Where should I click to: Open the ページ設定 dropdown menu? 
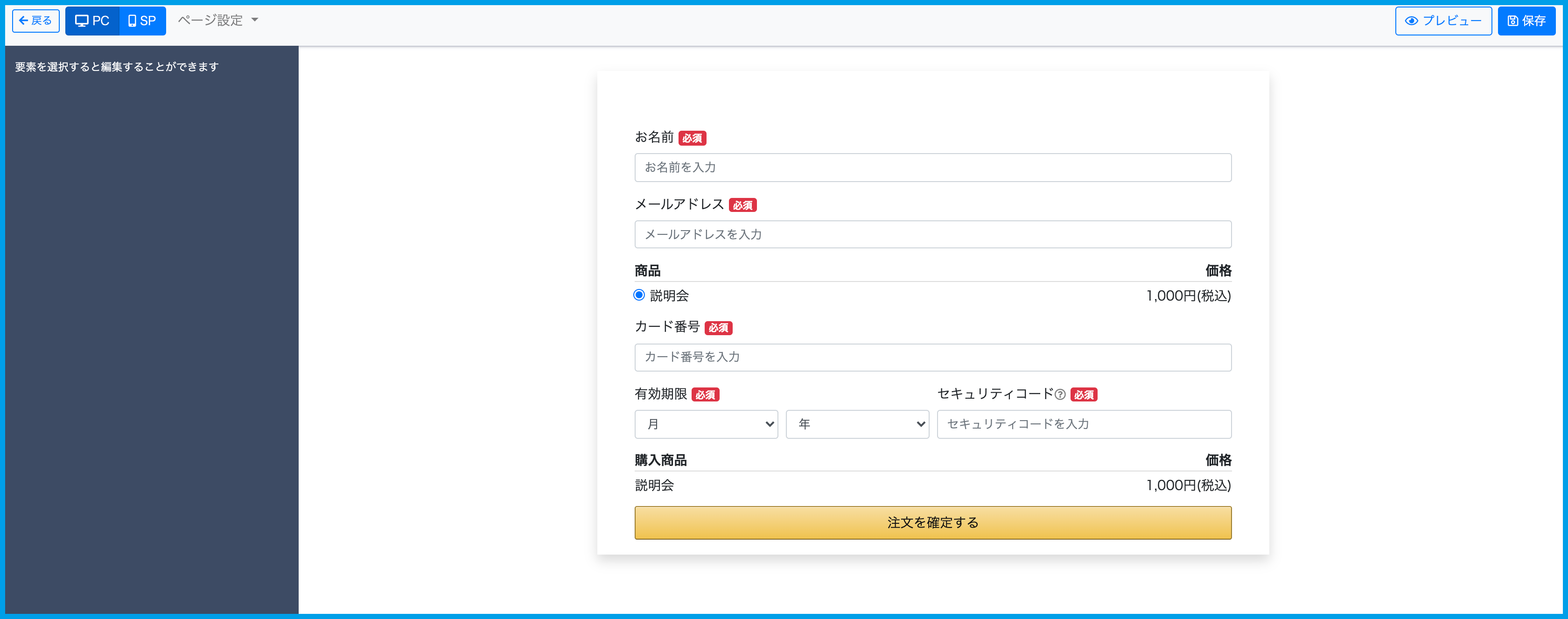[218, 21]
